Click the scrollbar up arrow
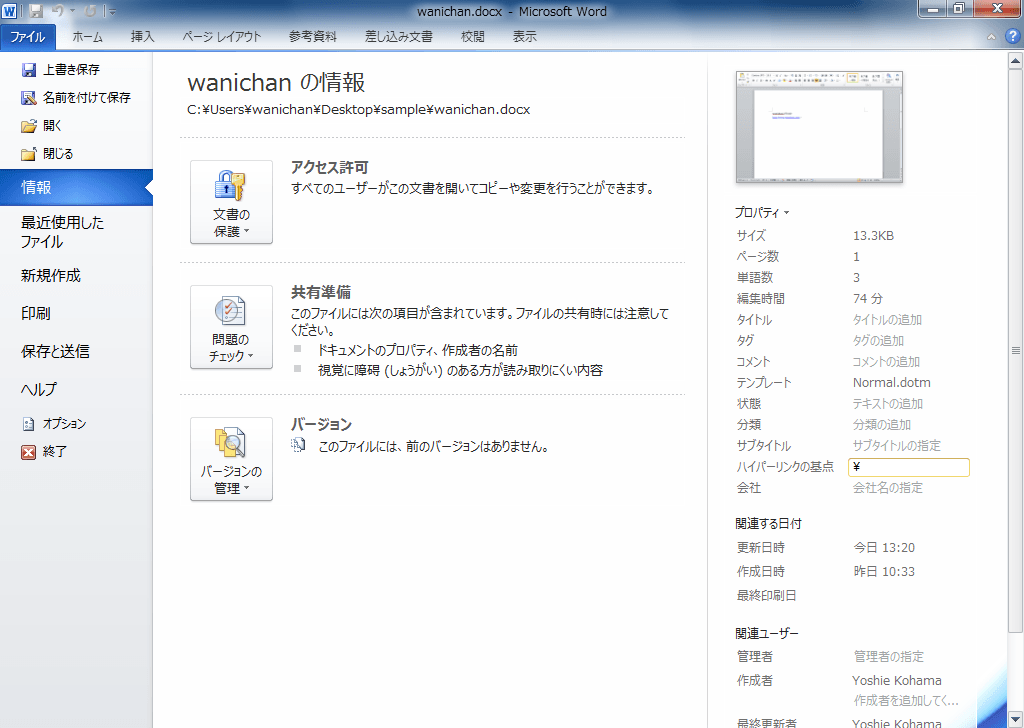Image resolution: width=1024 pixels, height=728 pixels. [x=1015, y=61]
